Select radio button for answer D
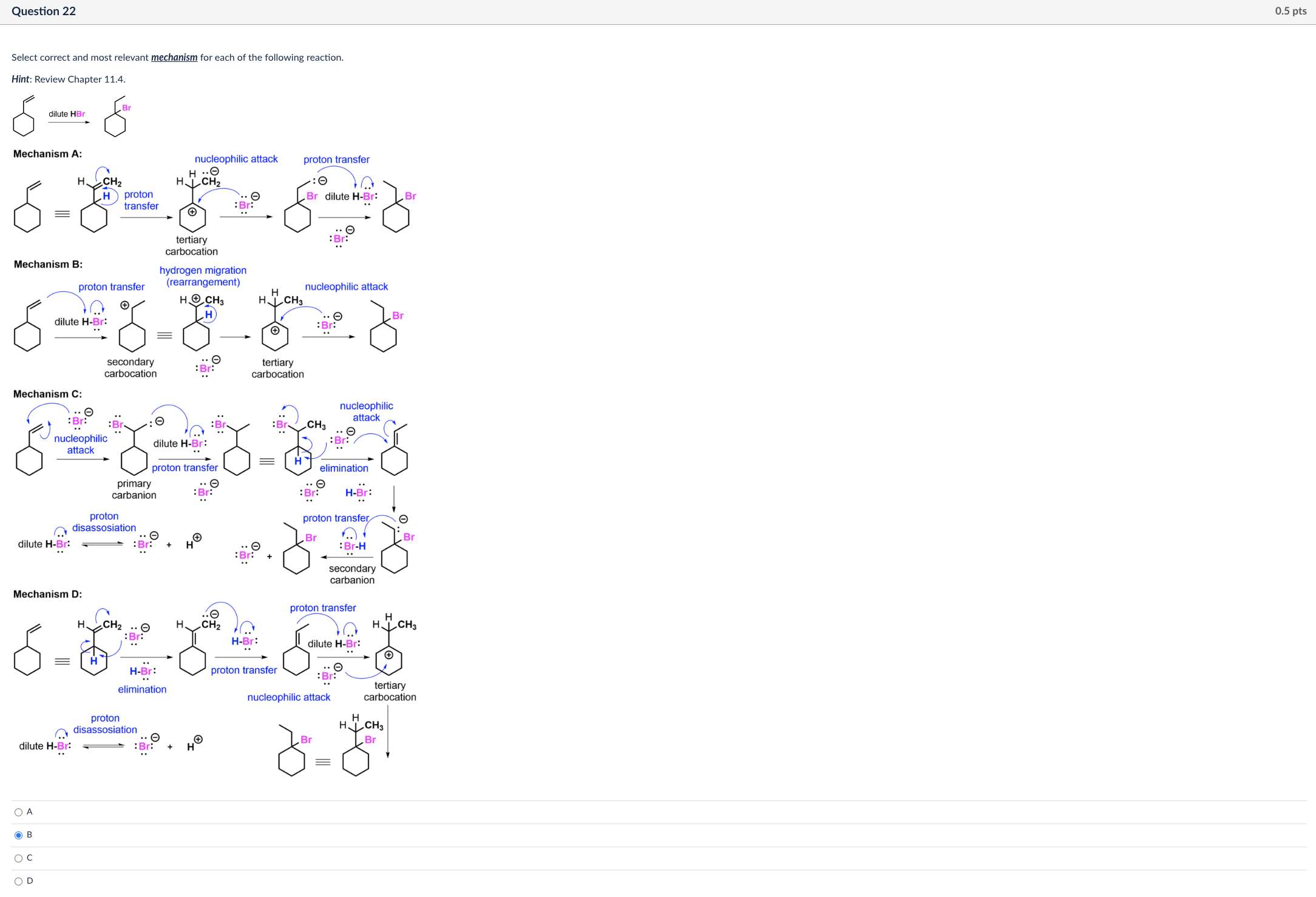Image resolution: width=1316 pixels, height=897 pixels. [19, 881]
